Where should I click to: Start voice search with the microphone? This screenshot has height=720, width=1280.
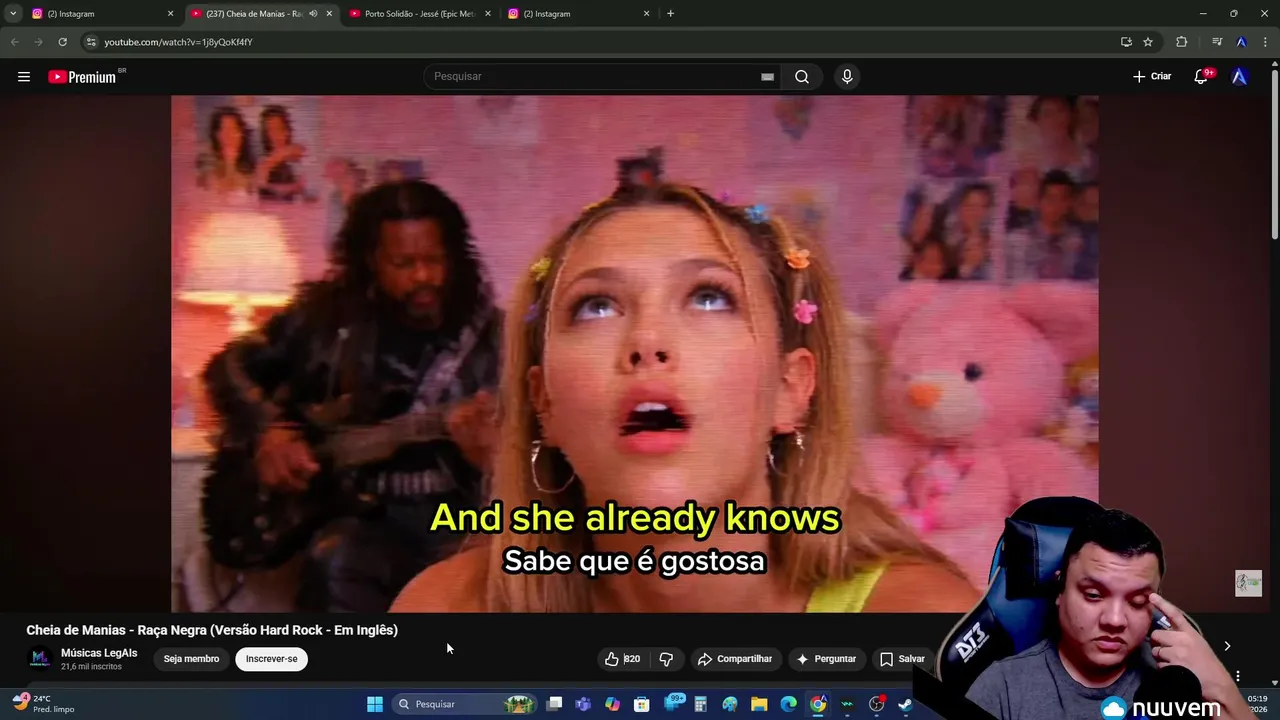pos(847,77)
